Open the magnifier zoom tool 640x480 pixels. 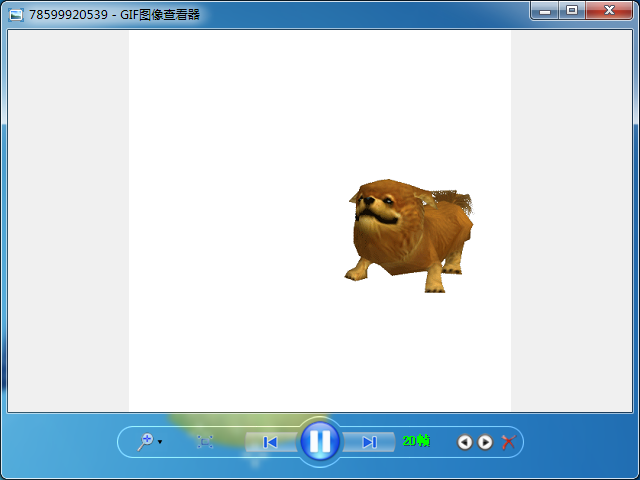[145, 442]
